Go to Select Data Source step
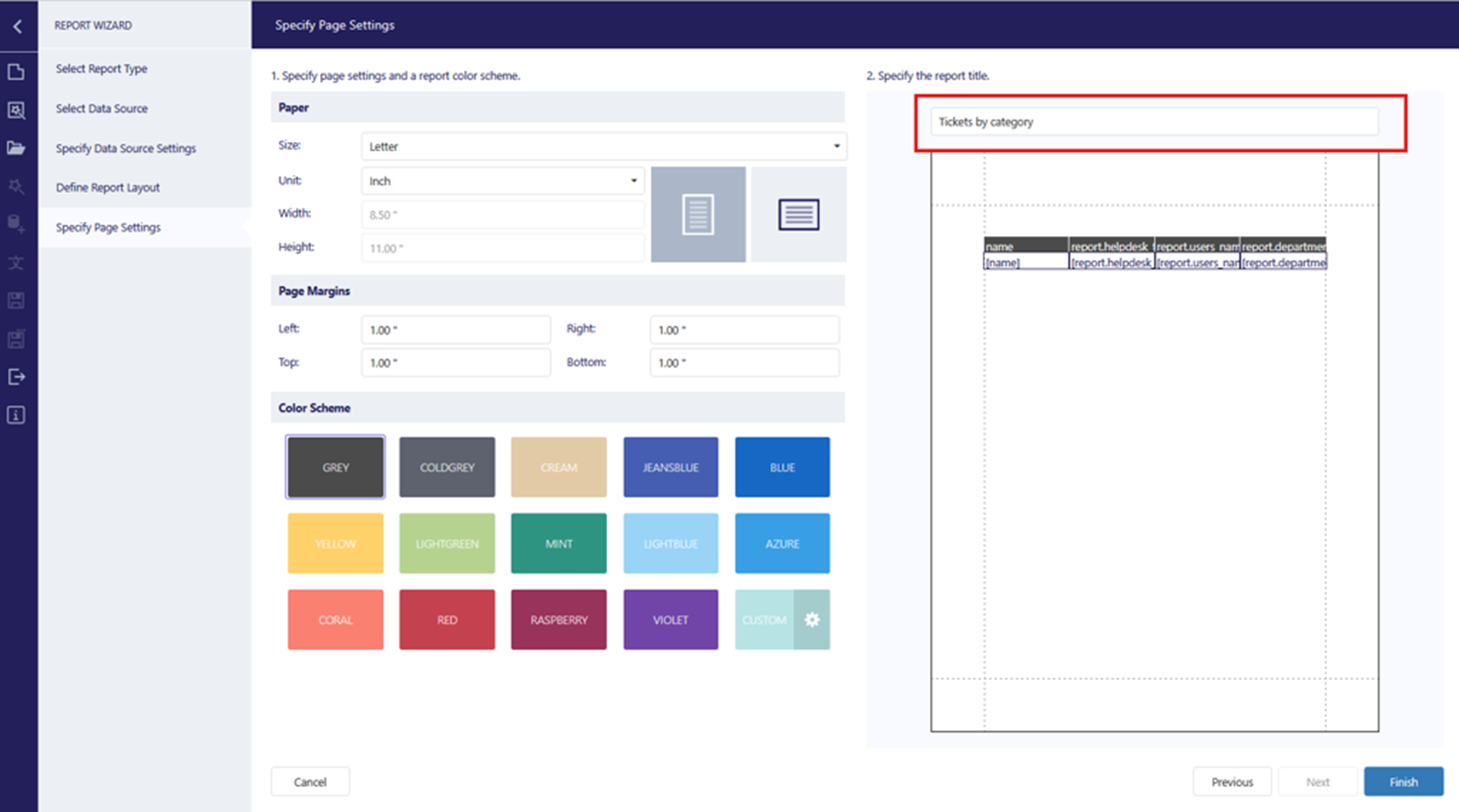The height and width of the screenshot is (812, 1459). [x=101, y=108]
